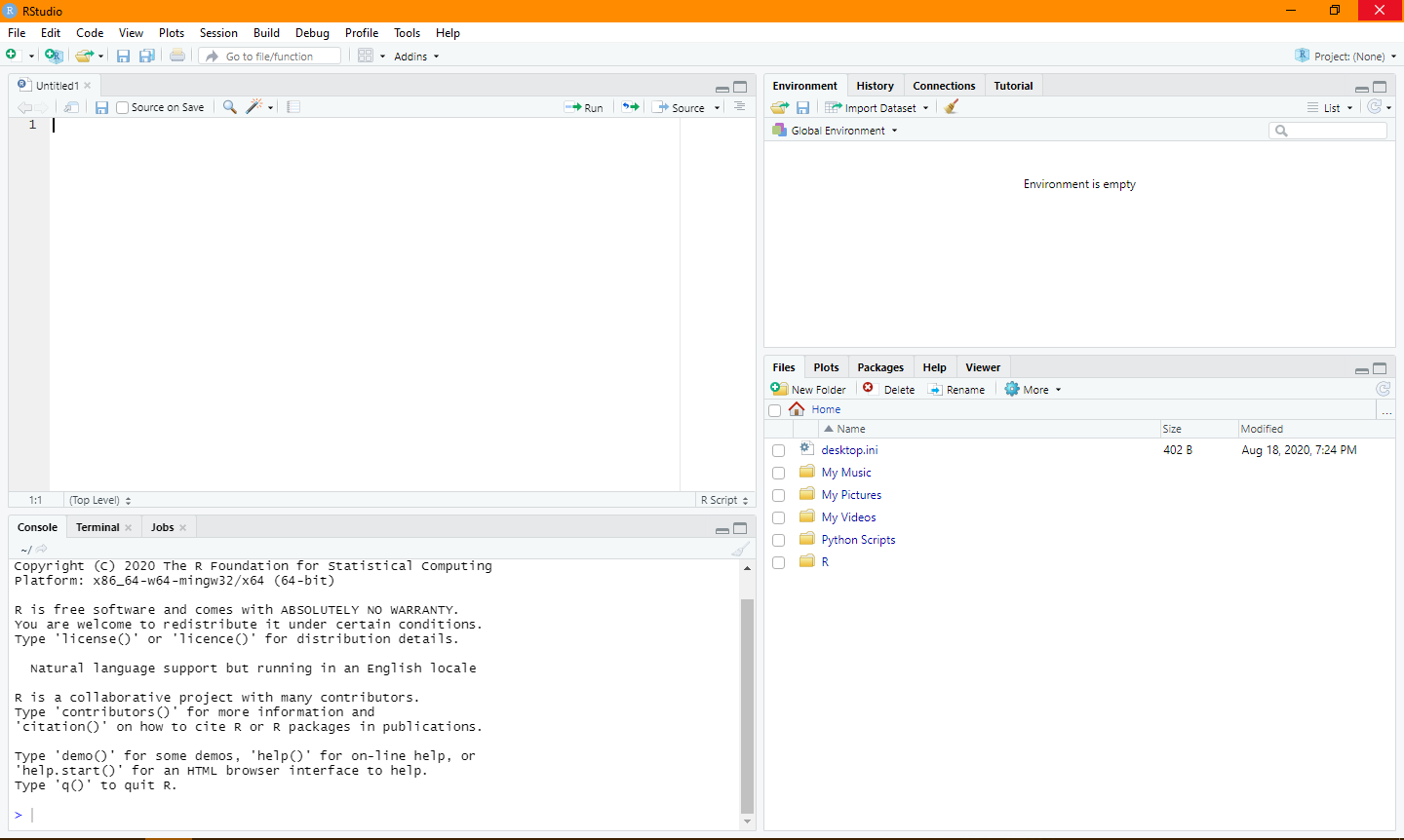Refresh the Files pane listing
Screen dimensions: 1404x840
click(x=1383, y=389)
